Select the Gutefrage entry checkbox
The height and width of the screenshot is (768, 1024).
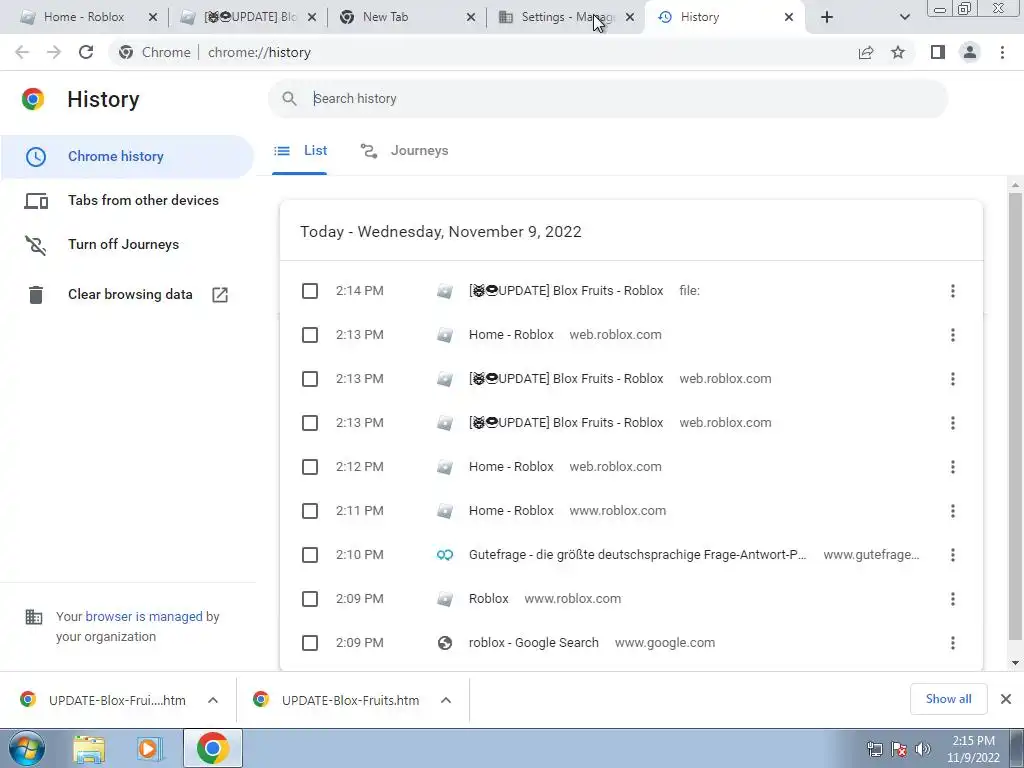tap(310, 555)
